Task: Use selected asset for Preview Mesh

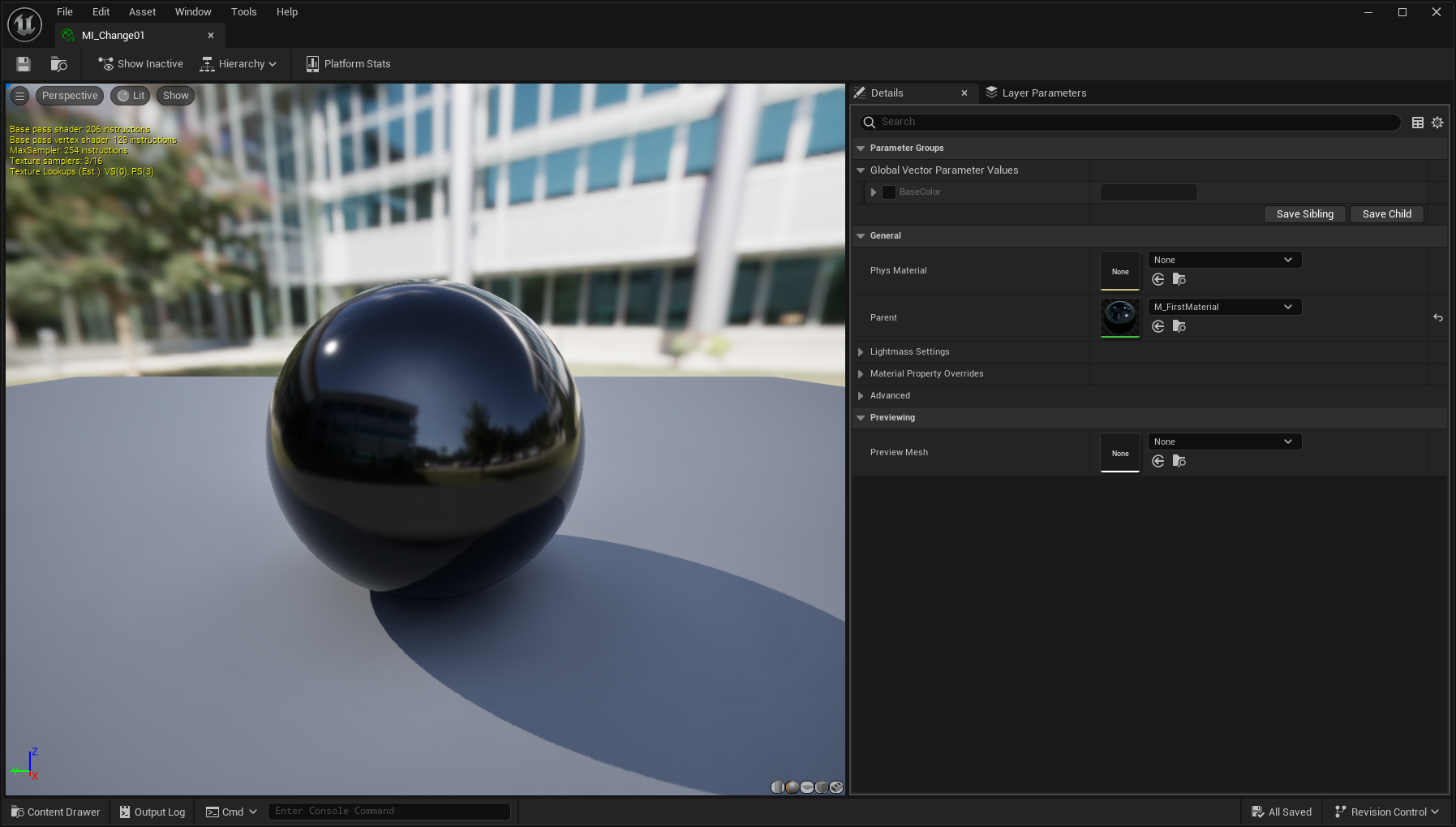Action: click(x=1158, y=461)
